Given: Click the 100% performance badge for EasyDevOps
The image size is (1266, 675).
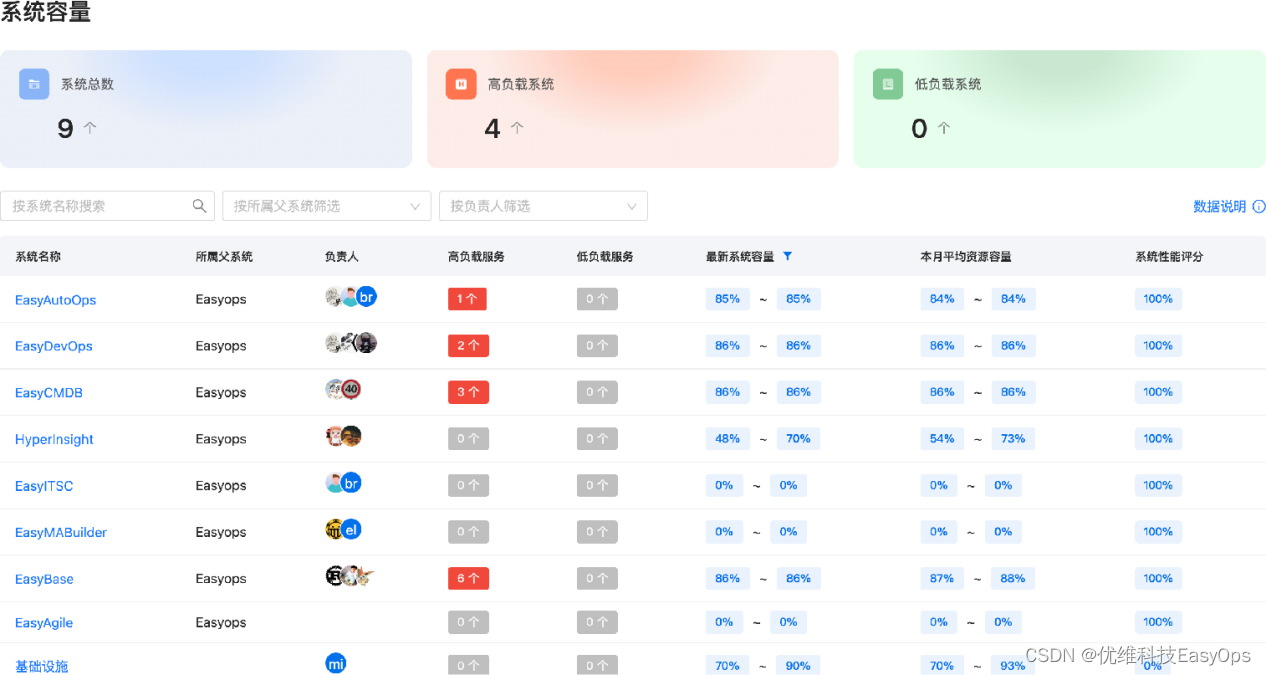Looking at the screenshot, I should click(x=1158, y=345).
